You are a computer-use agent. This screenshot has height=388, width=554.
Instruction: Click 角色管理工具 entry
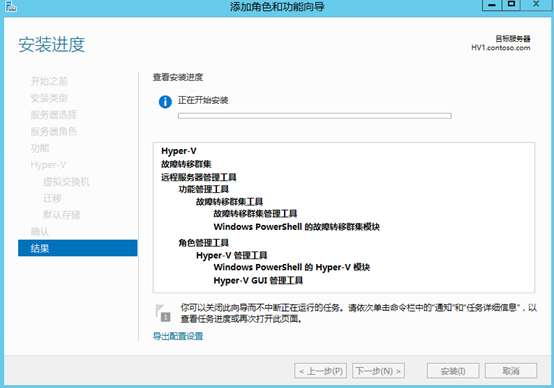coord(204,242)
